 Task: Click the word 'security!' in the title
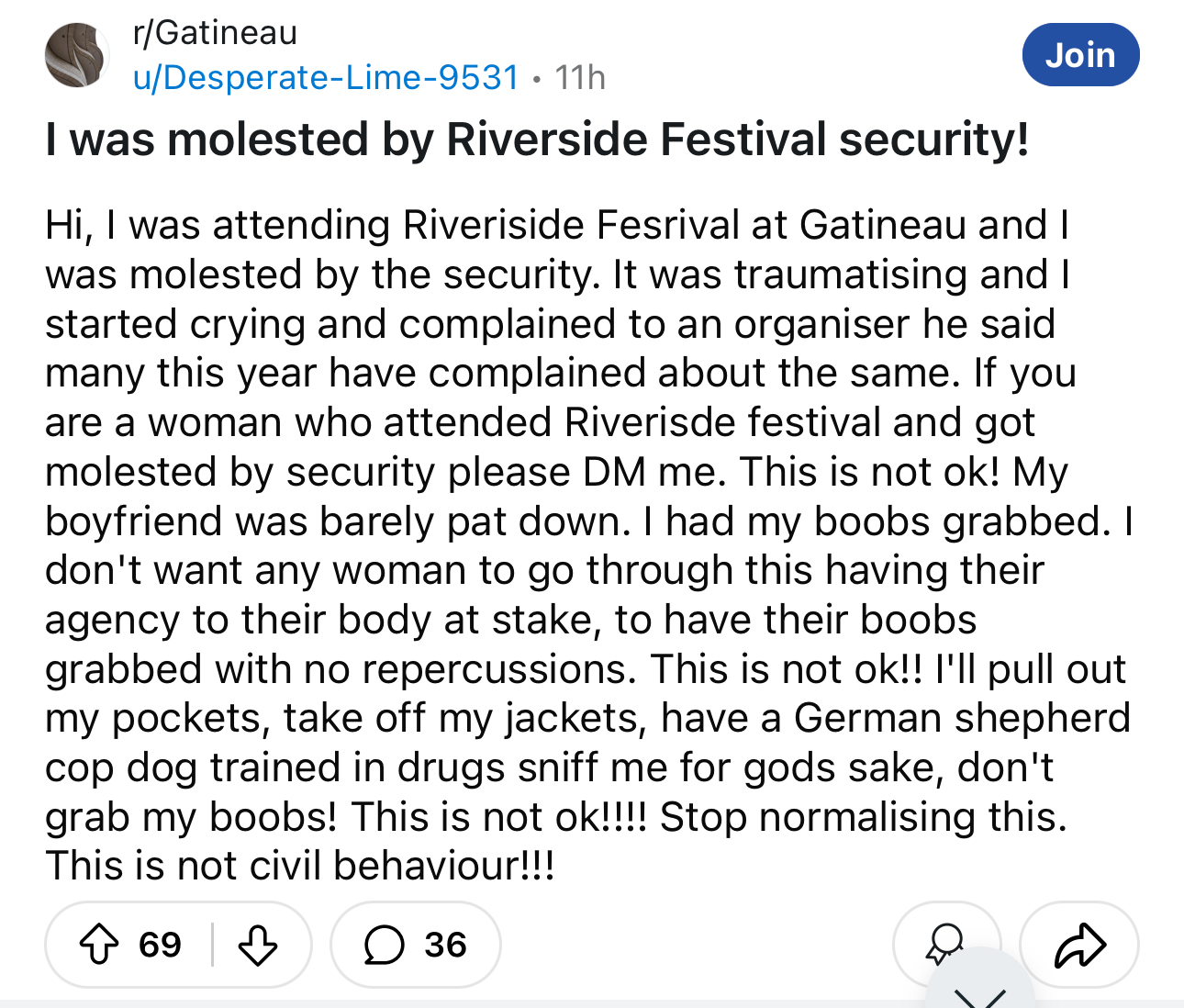point(934,140)
